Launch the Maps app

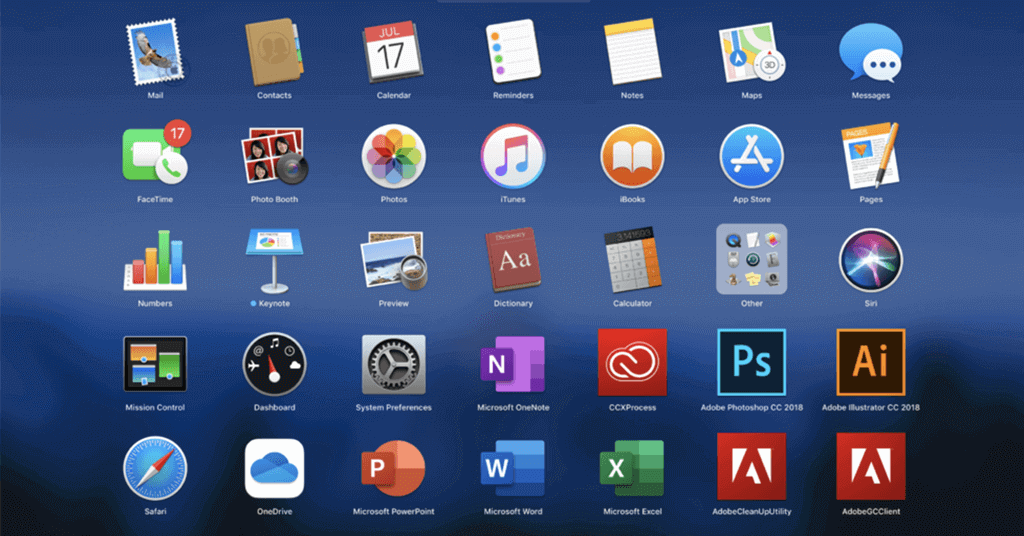752,52
